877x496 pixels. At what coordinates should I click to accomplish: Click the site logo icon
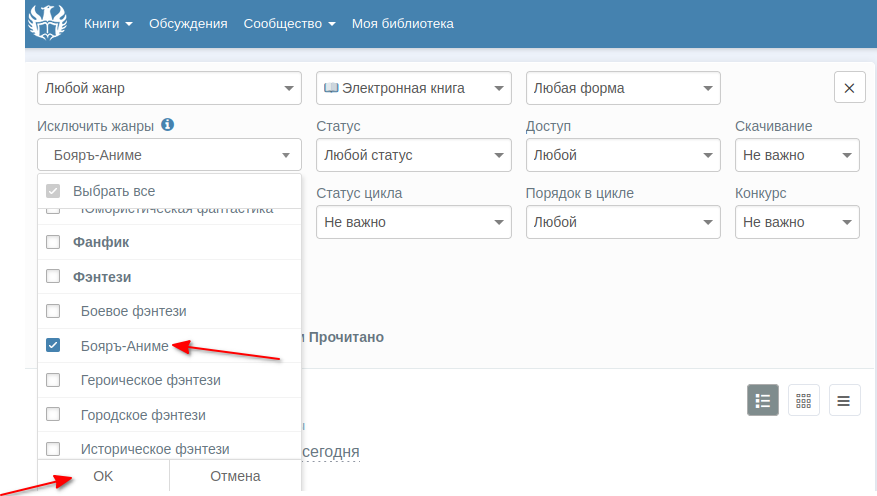pos(46,22)
